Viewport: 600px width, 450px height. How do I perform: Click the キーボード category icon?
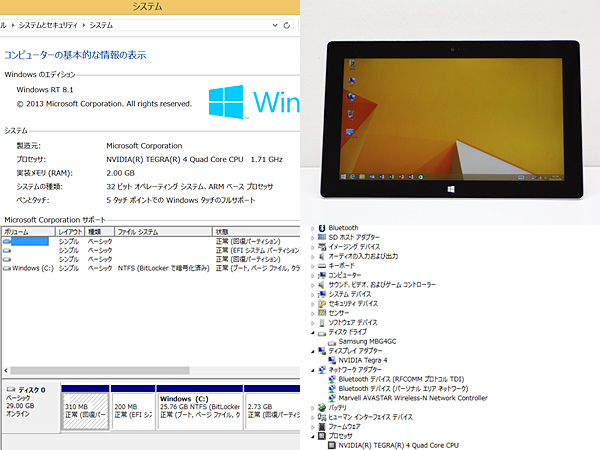322,266
